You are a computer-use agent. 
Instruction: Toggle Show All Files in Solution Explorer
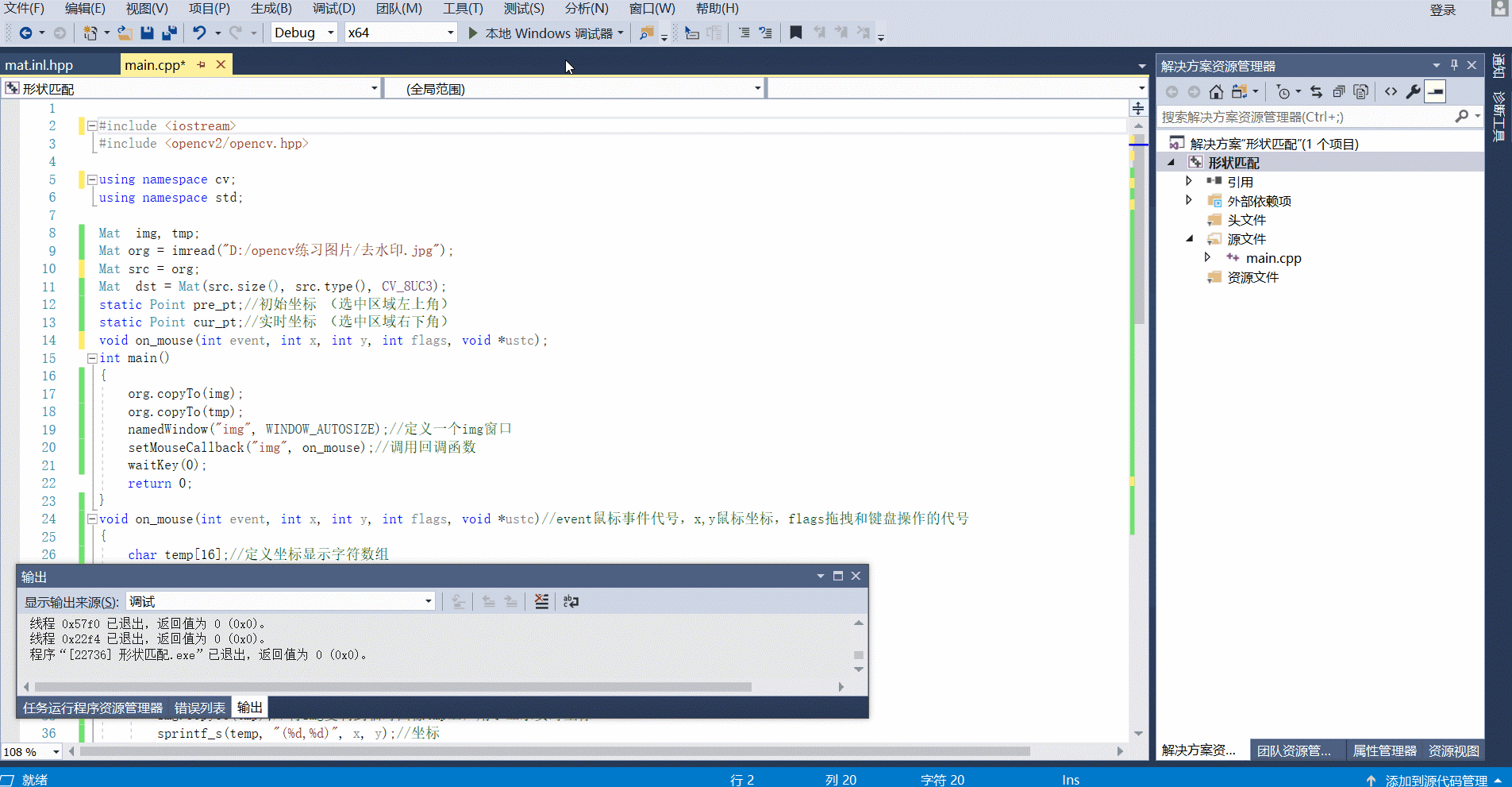[1361, 91]
